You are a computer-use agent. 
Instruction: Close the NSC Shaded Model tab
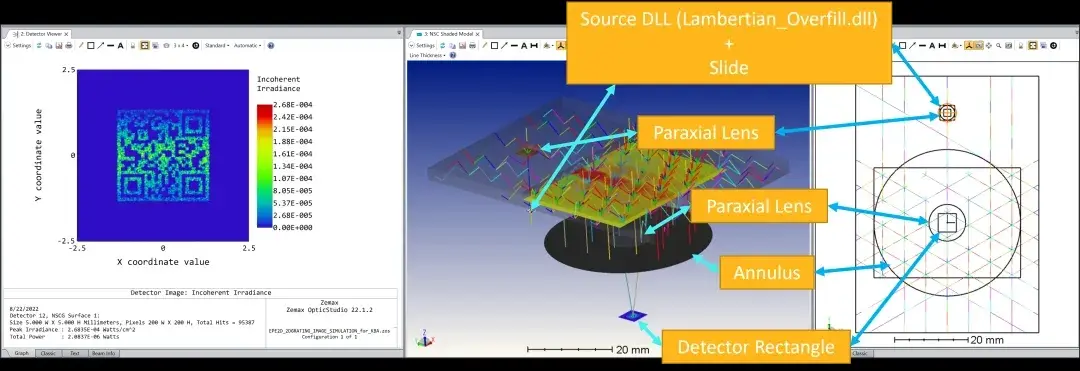point(477,34)
